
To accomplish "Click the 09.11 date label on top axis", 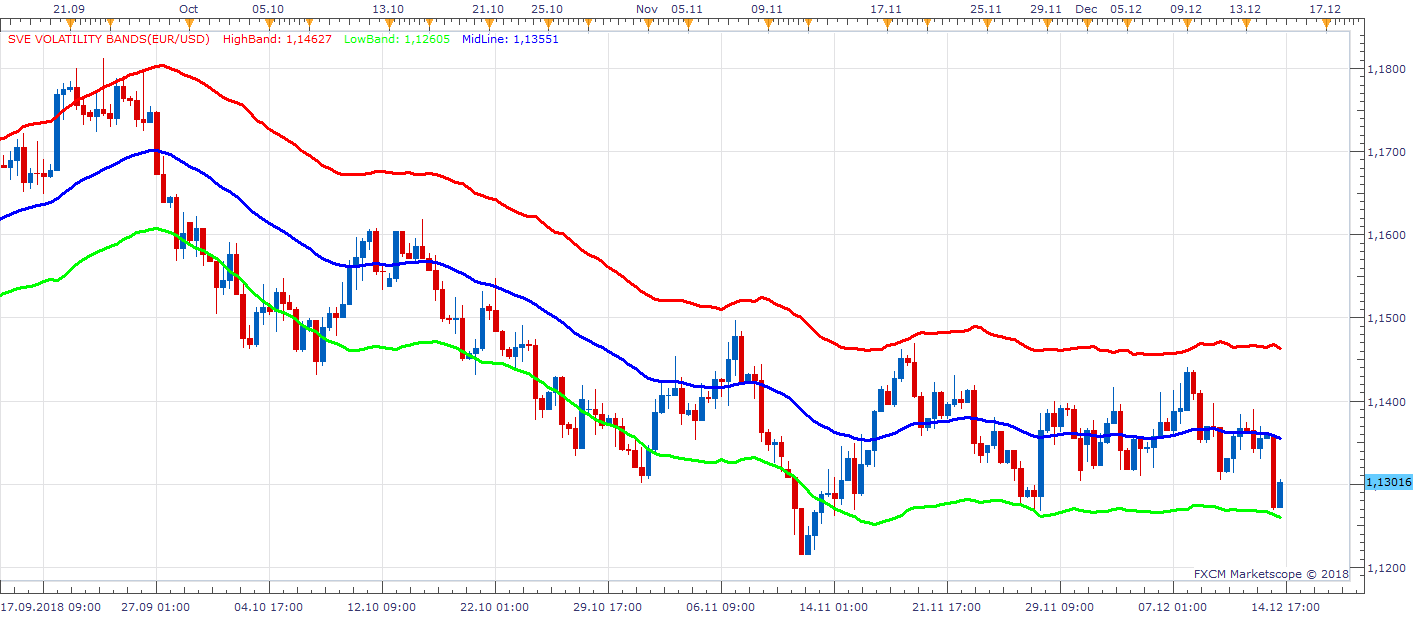I will coord(767,8).
